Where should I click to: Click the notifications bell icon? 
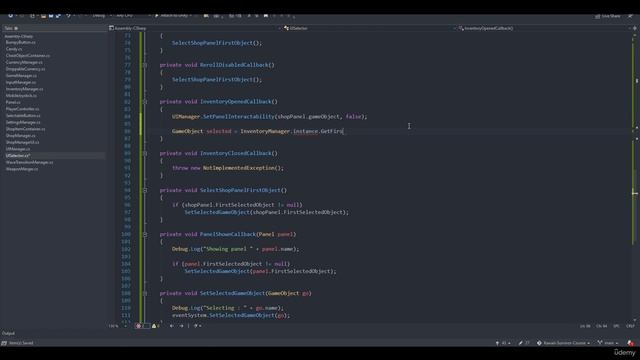(x=631, y=343)
